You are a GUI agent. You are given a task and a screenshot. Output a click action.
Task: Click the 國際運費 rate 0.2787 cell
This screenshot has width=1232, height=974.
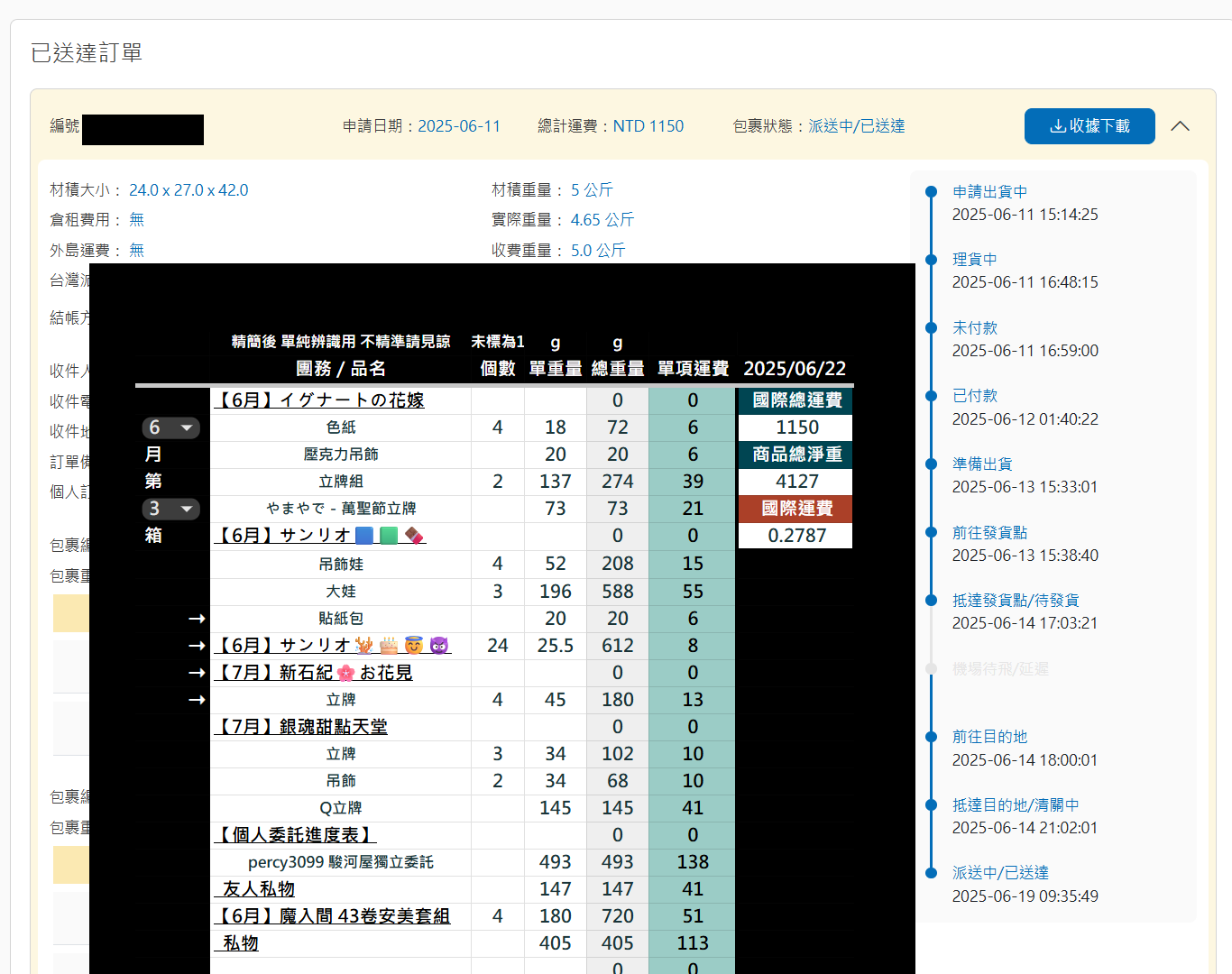pyautogui.click(x=795, y=536)
